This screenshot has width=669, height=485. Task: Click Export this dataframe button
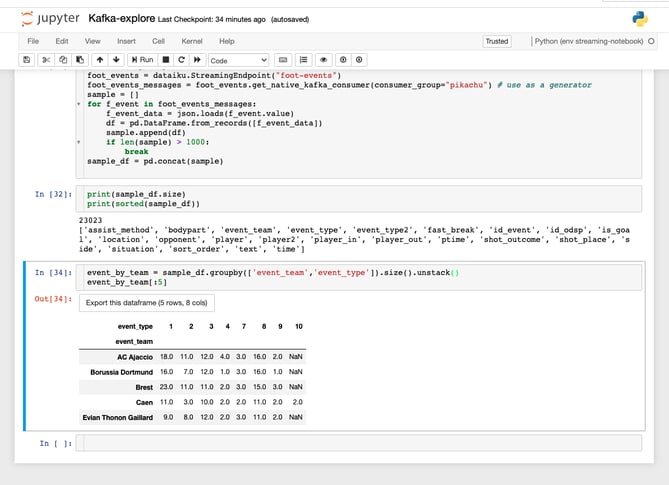147,303
